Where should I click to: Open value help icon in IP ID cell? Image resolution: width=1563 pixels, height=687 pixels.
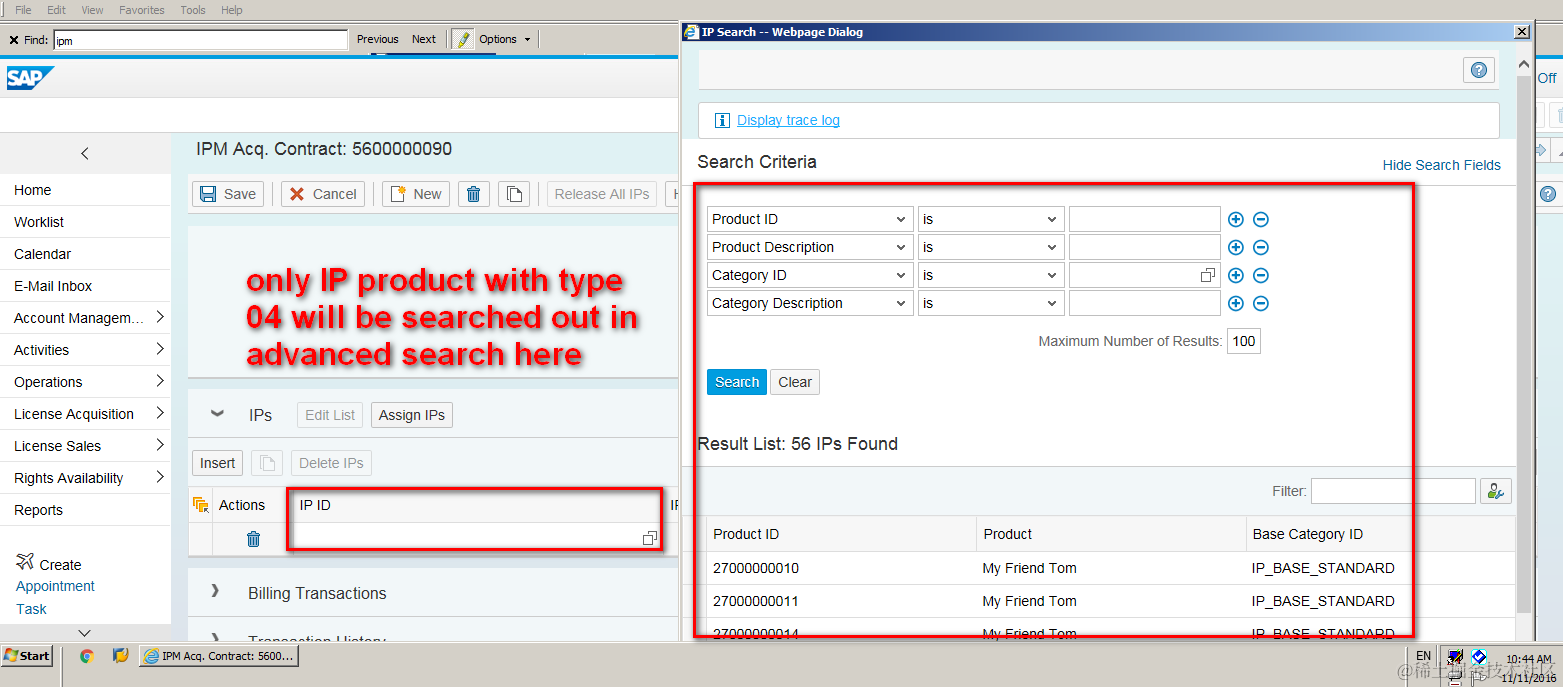click(x=650, y=538)
